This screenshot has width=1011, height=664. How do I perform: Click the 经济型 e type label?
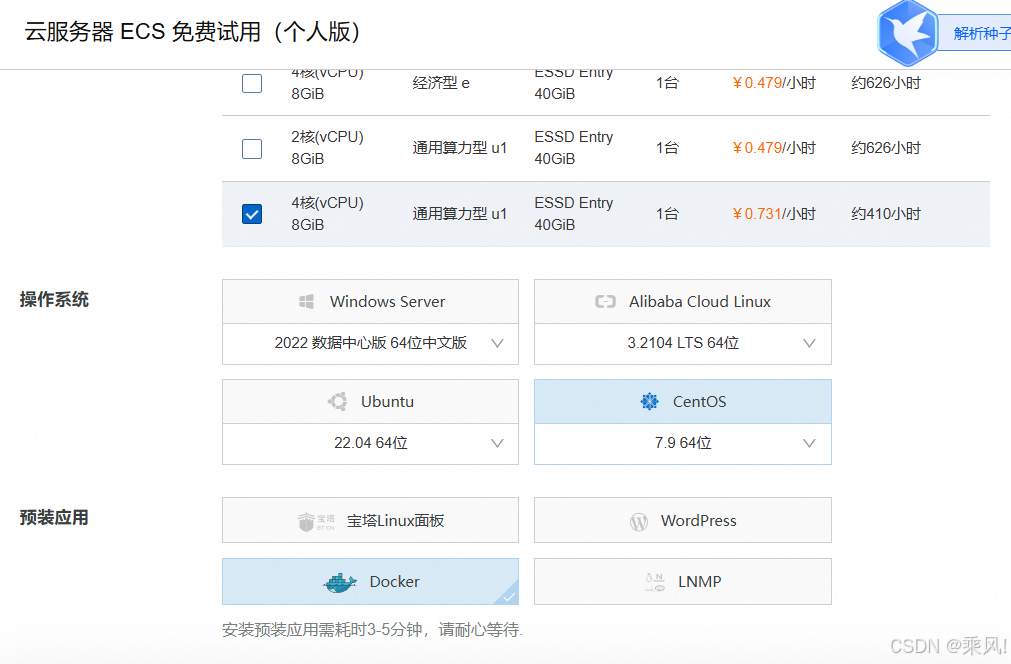441,83
